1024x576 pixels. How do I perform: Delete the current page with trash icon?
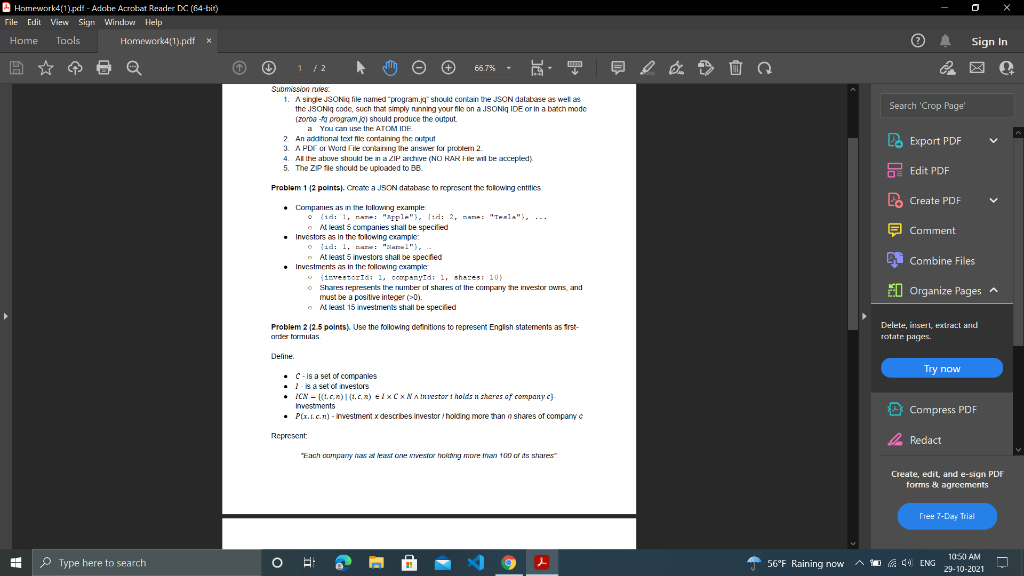coord(734,67)
